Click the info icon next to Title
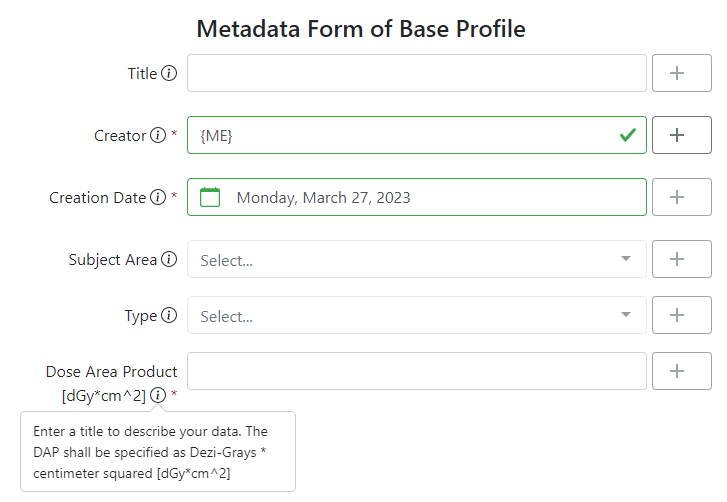Viewport: 727px width, 502px height. 169,73
